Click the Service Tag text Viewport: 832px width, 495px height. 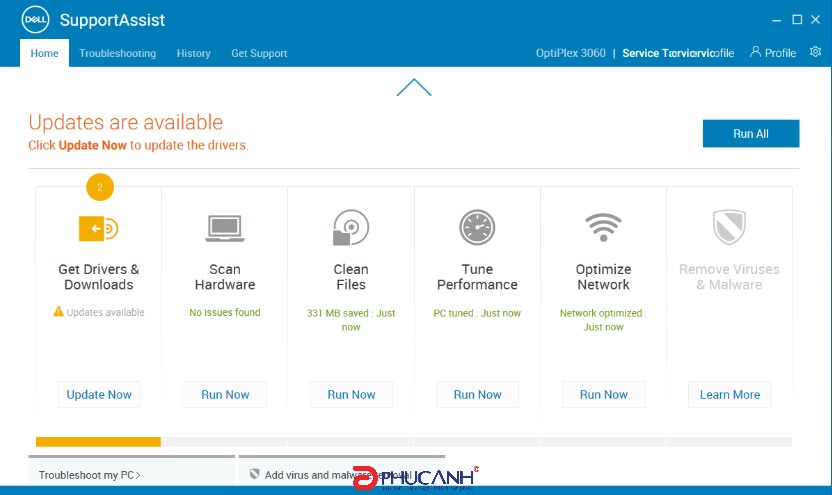[678, 53]
